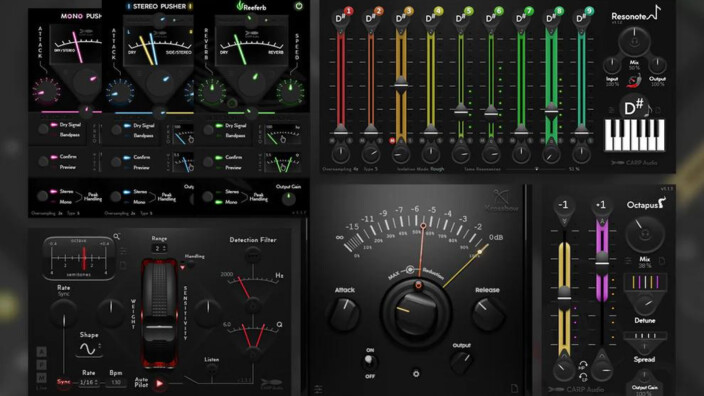This screenshot has height=396, width=704.
Task: Click Resonote band 6 D# note head
Action: click(491, 18)
